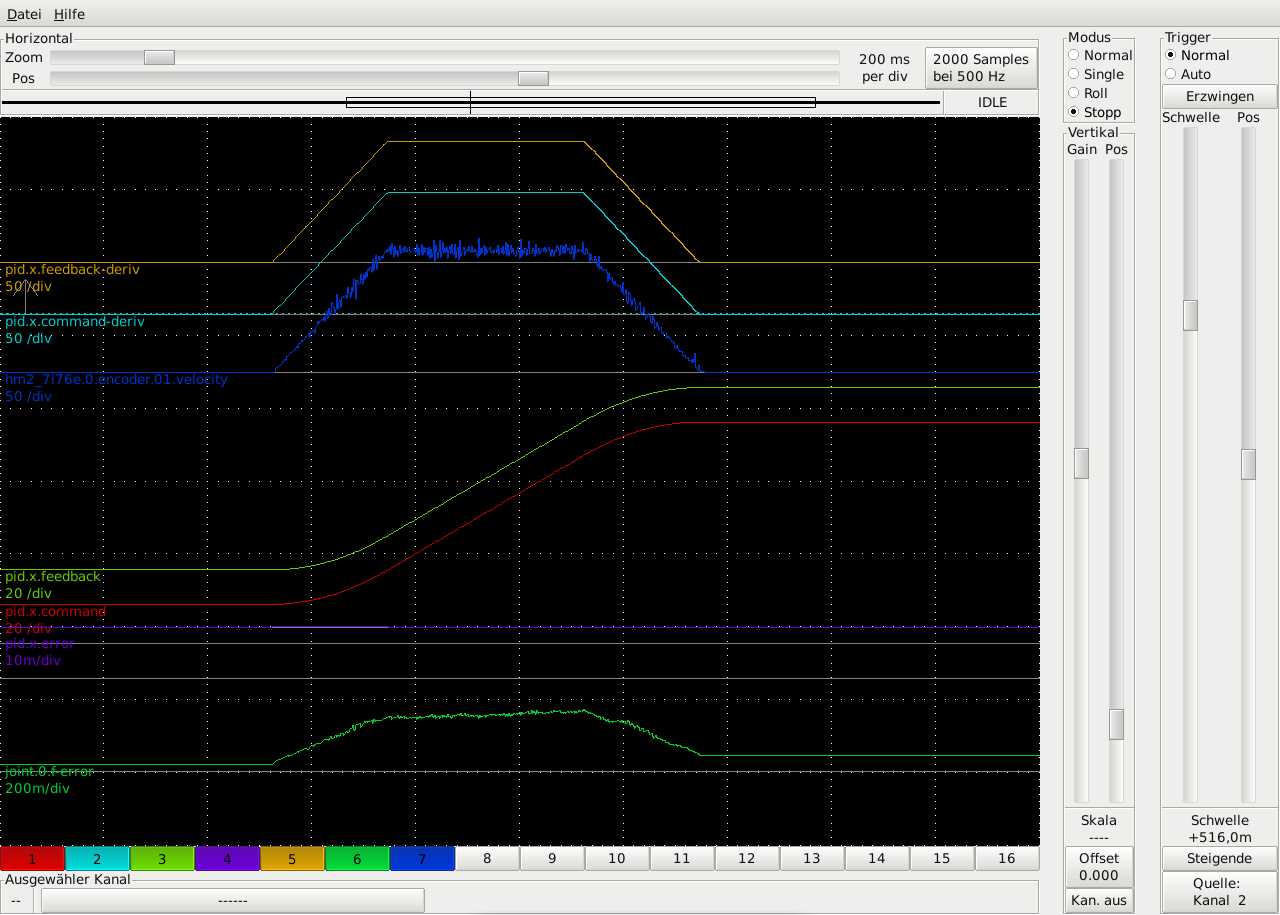The width and height of the screenshot is (1280, 915).
Task: Click the pid.x.command-deriv trace label
Action: (x=75, y=322)
